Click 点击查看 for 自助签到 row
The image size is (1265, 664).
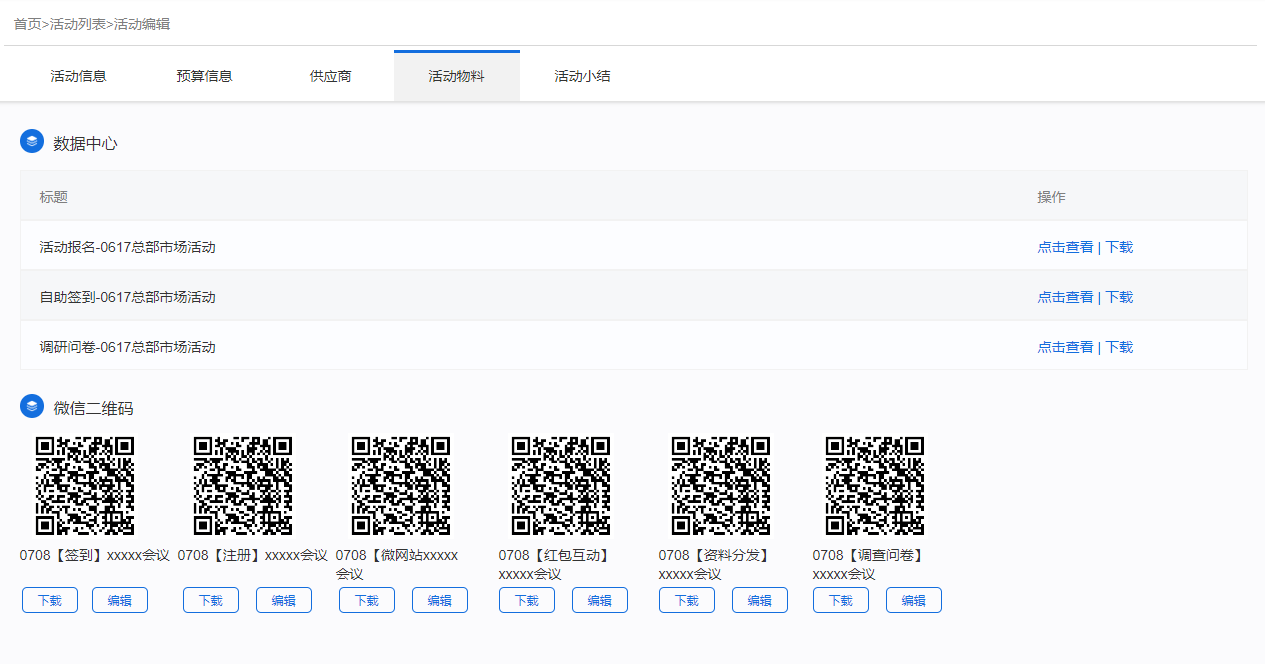coord(1065,297)
